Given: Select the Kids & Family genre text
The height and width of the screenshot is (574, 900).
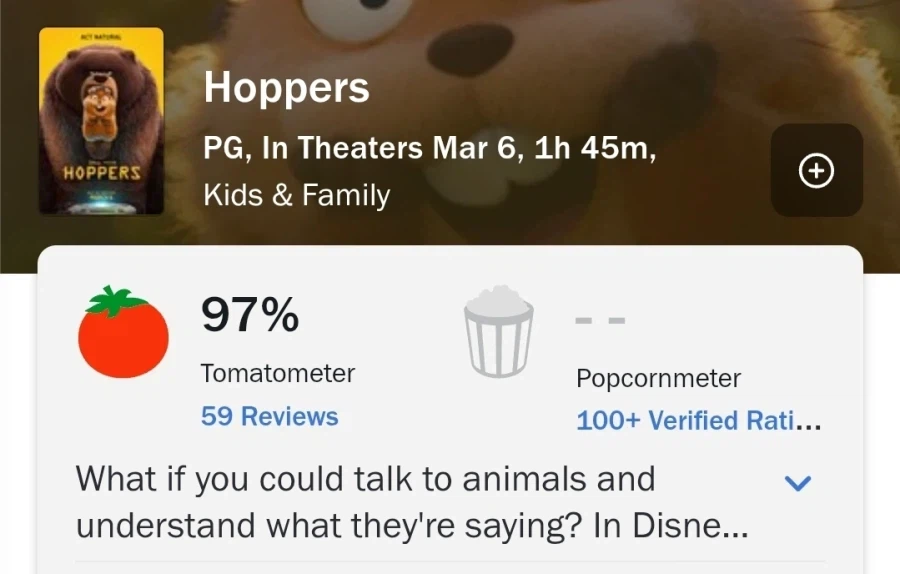Looking at the screenshot, I should [296, 195].
